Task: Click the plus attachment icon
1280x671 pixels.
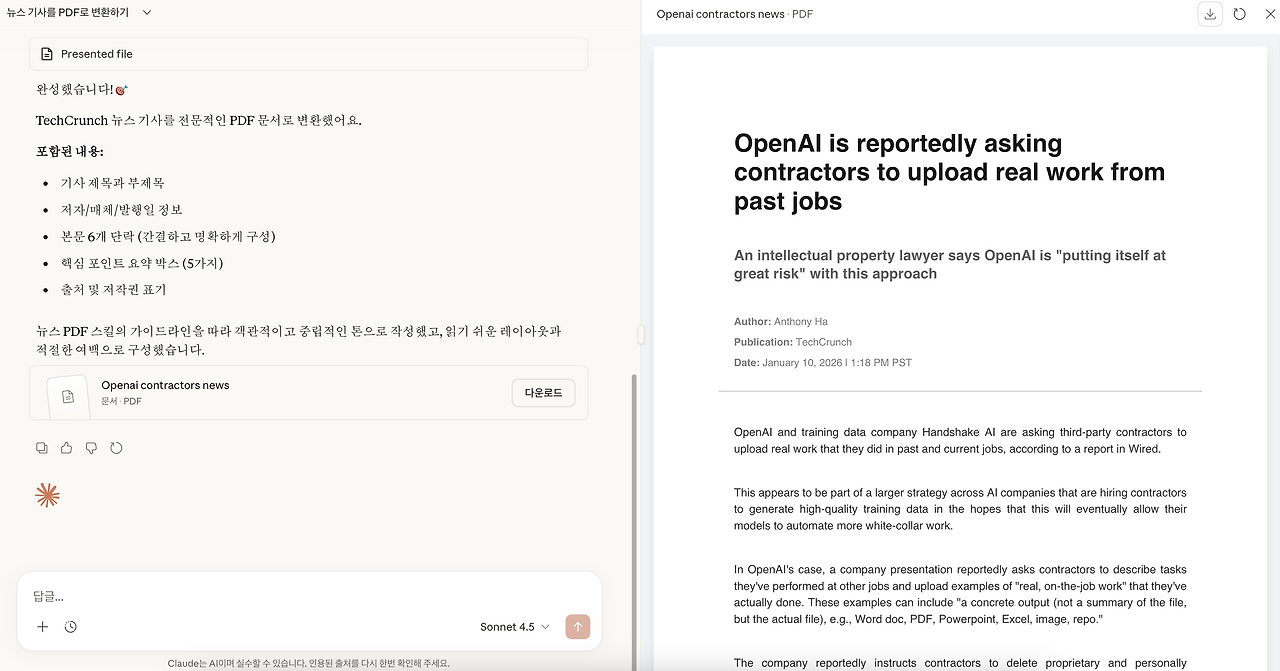Action: pos(42,627)
